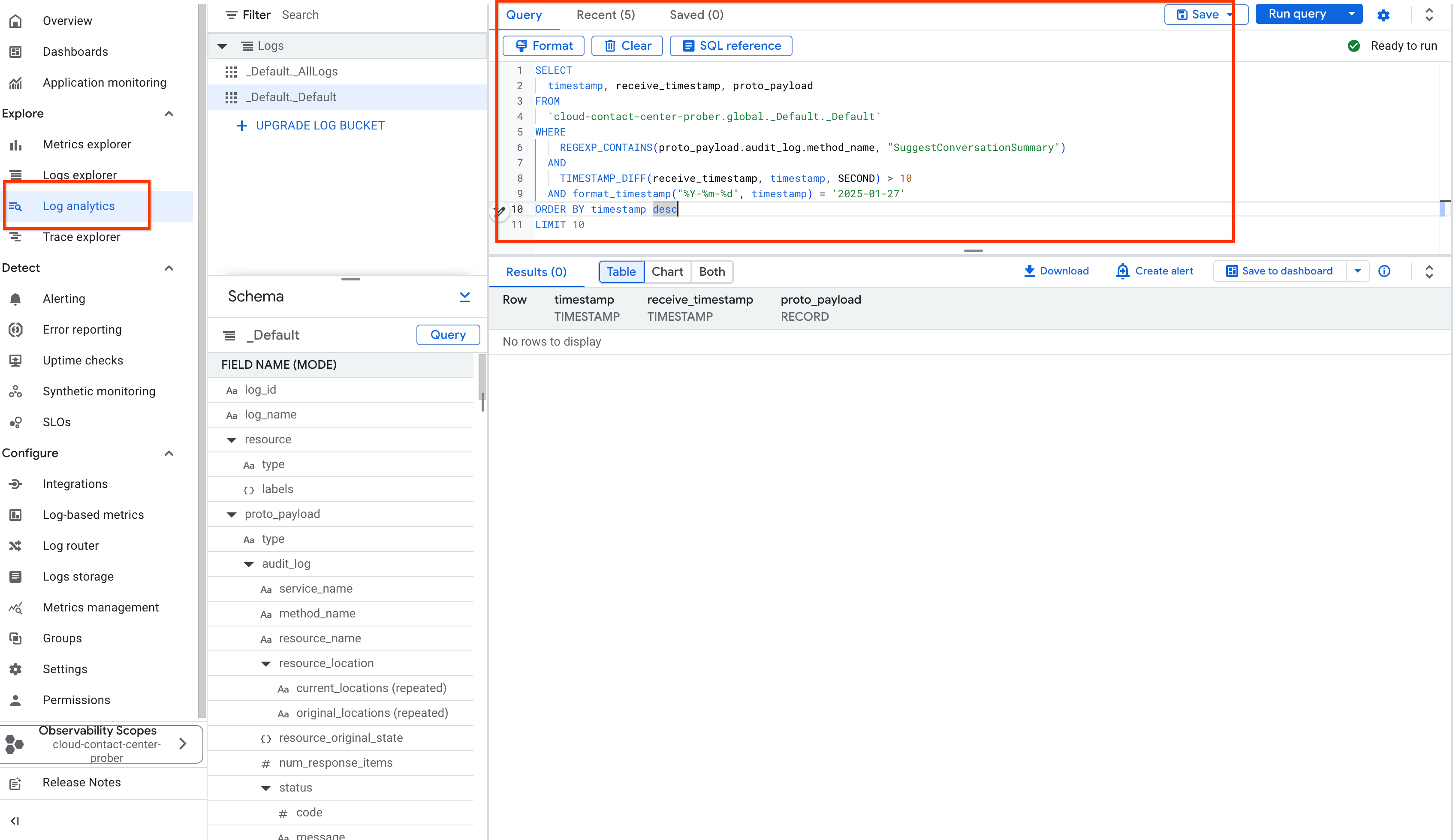Screen dimensions: 1453x840
Task: Switch results view to Table
Action: click(x=621, y=271)
